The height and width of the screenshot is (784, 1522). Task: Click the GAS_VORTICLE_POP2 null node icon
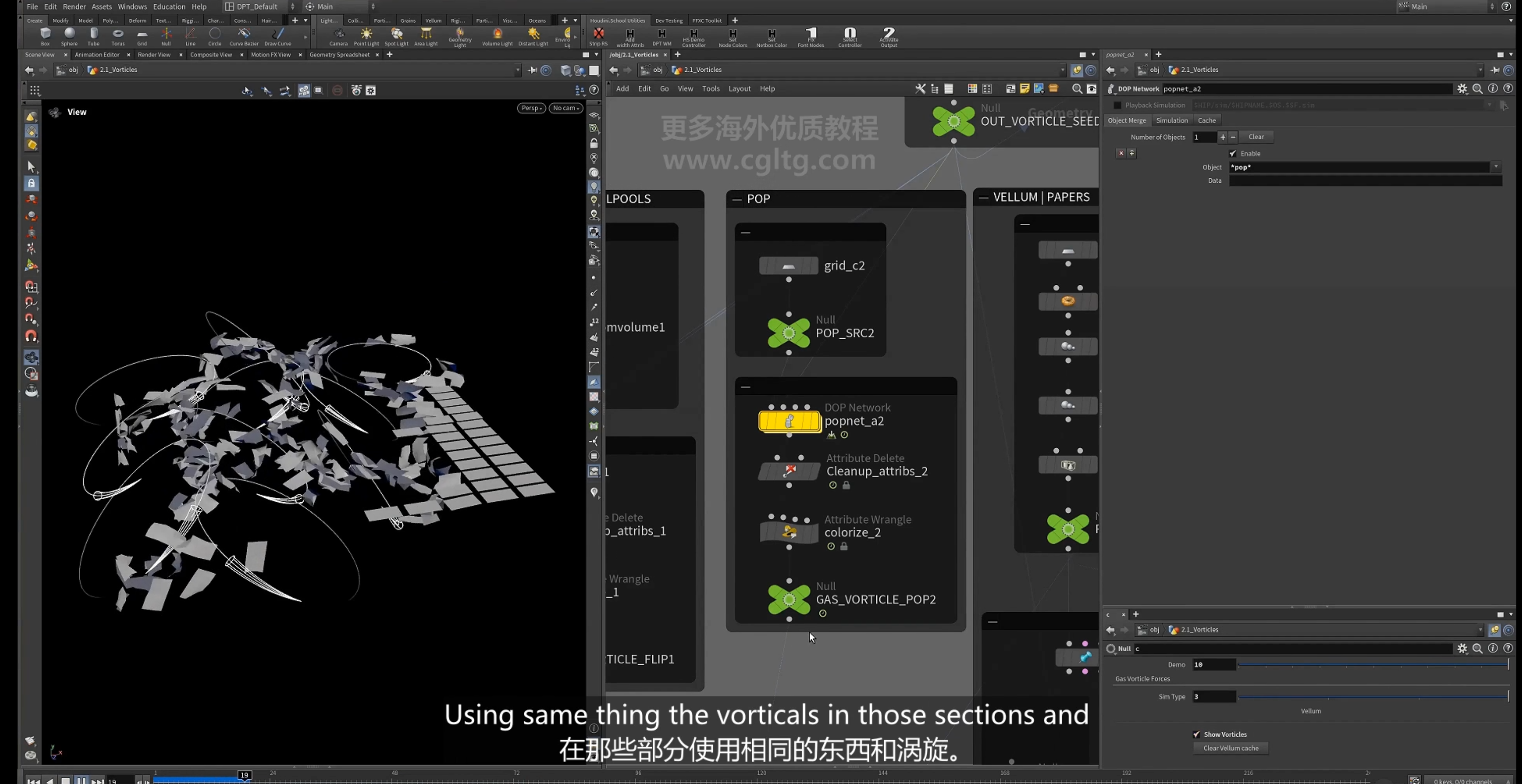[x=789, y=600]
